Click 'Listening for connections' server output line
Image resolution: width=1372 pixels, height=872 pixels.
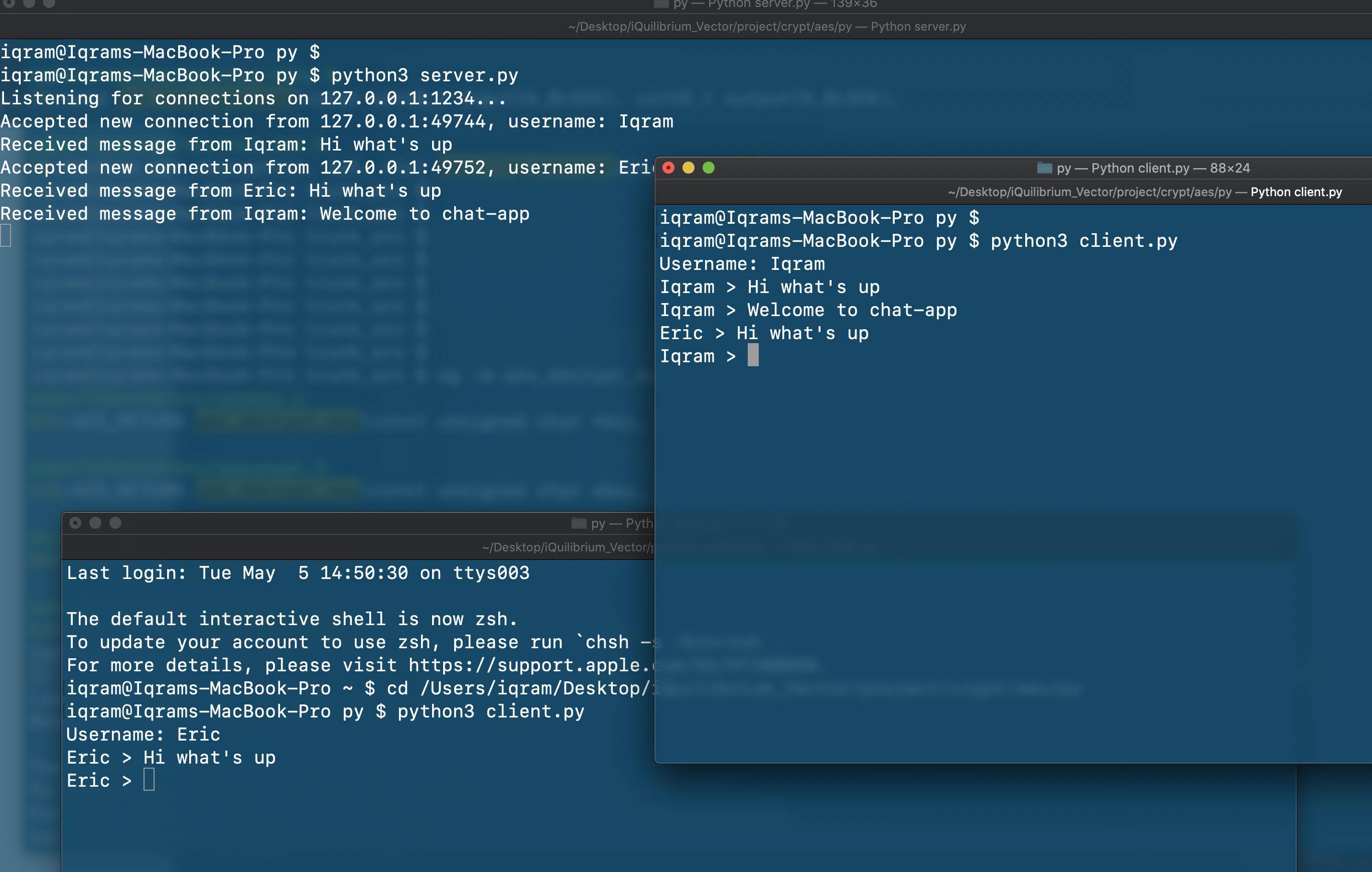tap(252, 98)
